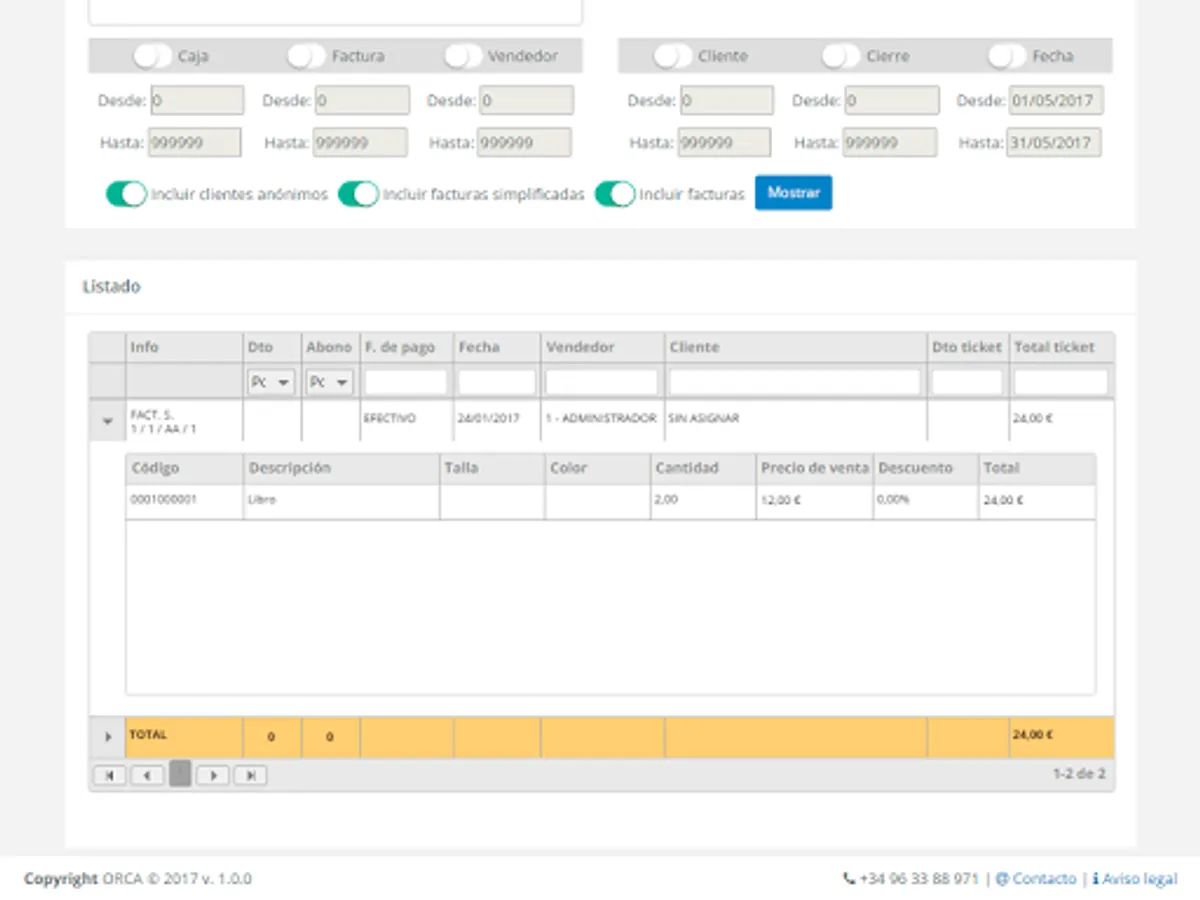Viewport: 1200px width, 900px height.
Task: Click Fecha Hasta date 31/05/2017
Action: [x=1054, y=142]
